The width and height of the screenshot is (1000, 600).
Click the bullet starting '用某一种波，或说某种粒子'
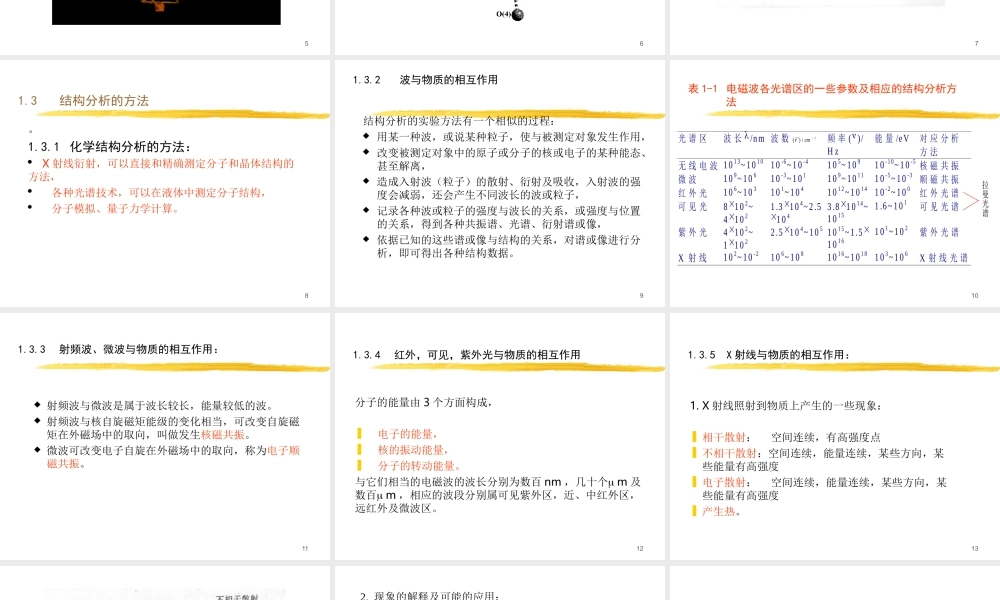(511, 136)
